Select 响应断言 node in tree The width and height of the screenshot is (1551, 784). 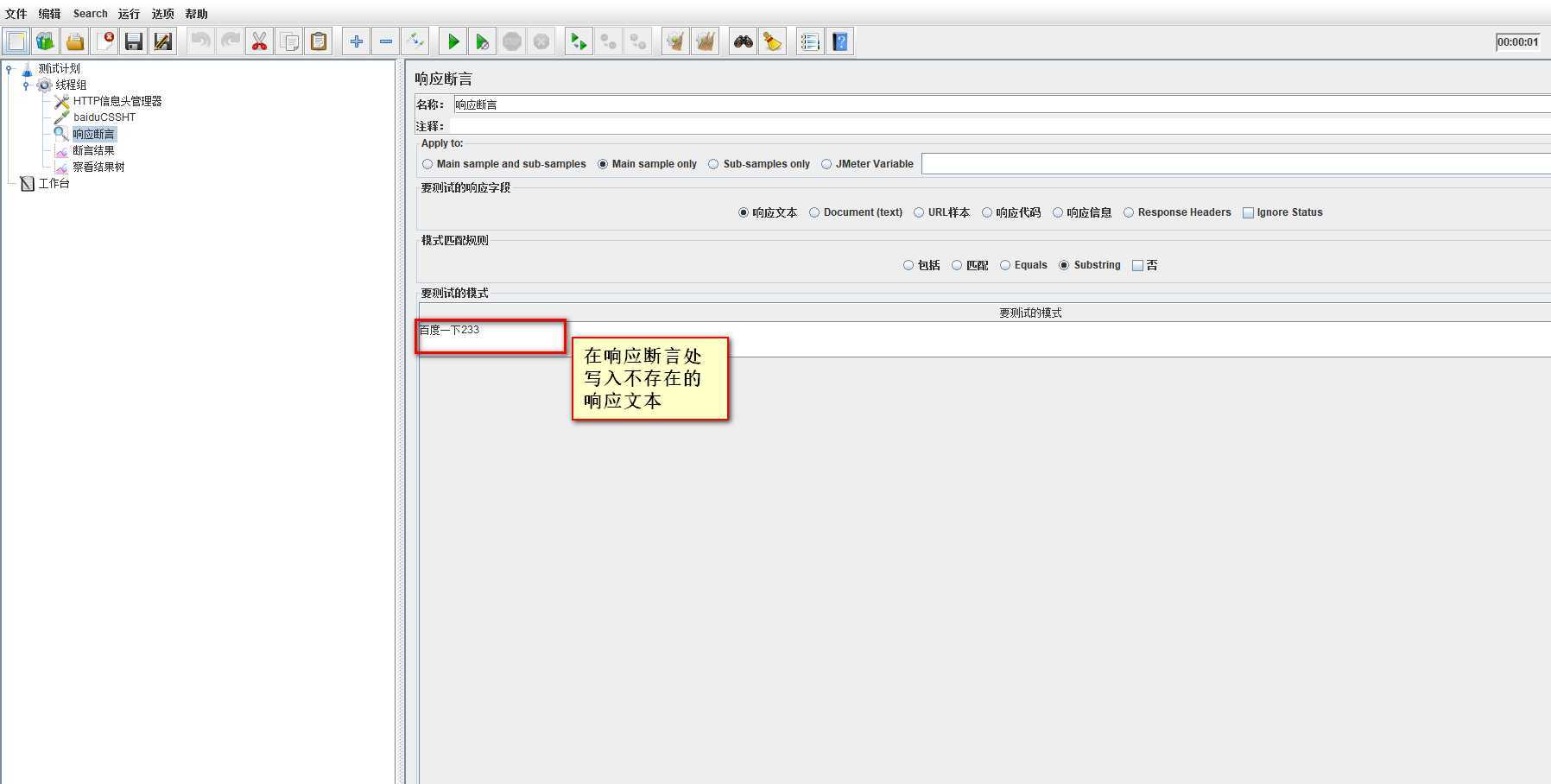(x=93, y=134)
